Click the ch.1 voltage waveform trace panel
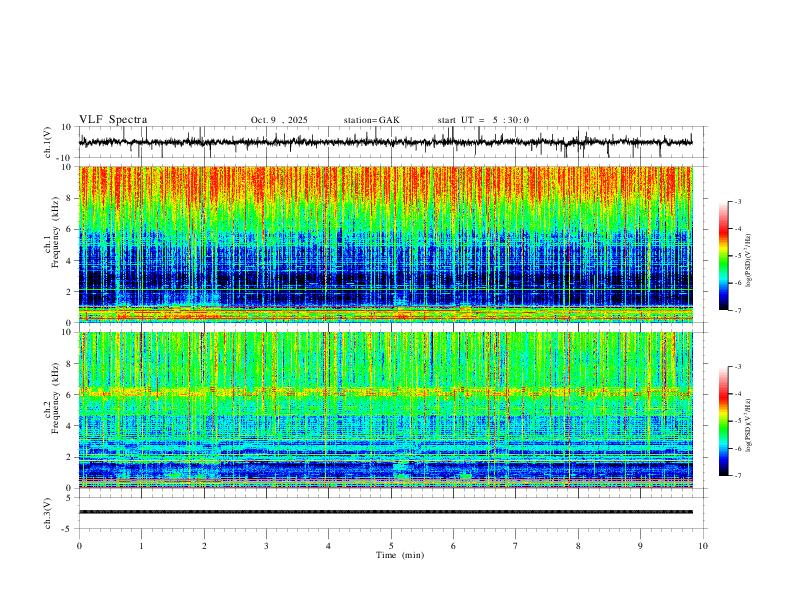The height and width of the screenshot is (612, 792). pos(391,142)
